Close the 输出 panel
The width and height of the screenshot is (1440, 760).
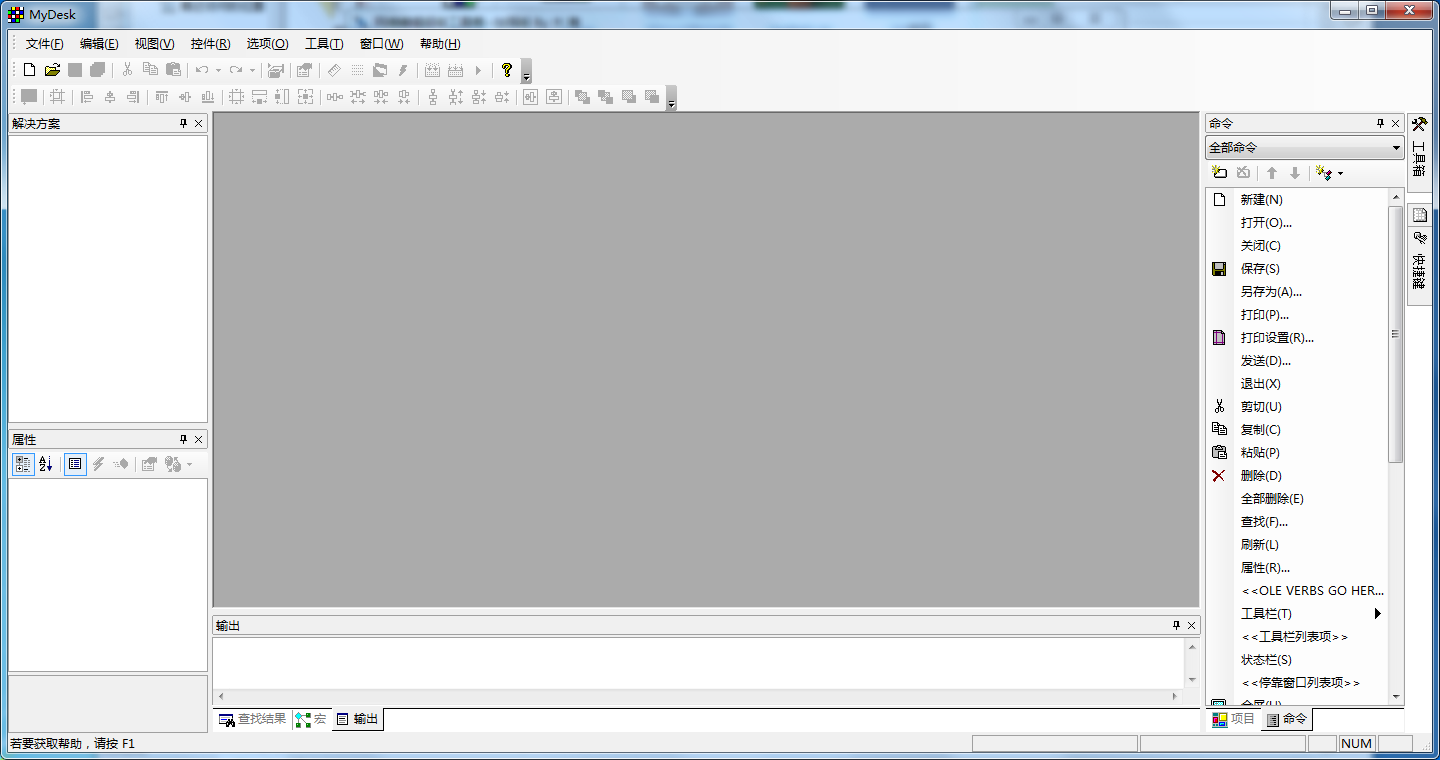tap(1191, 625)
